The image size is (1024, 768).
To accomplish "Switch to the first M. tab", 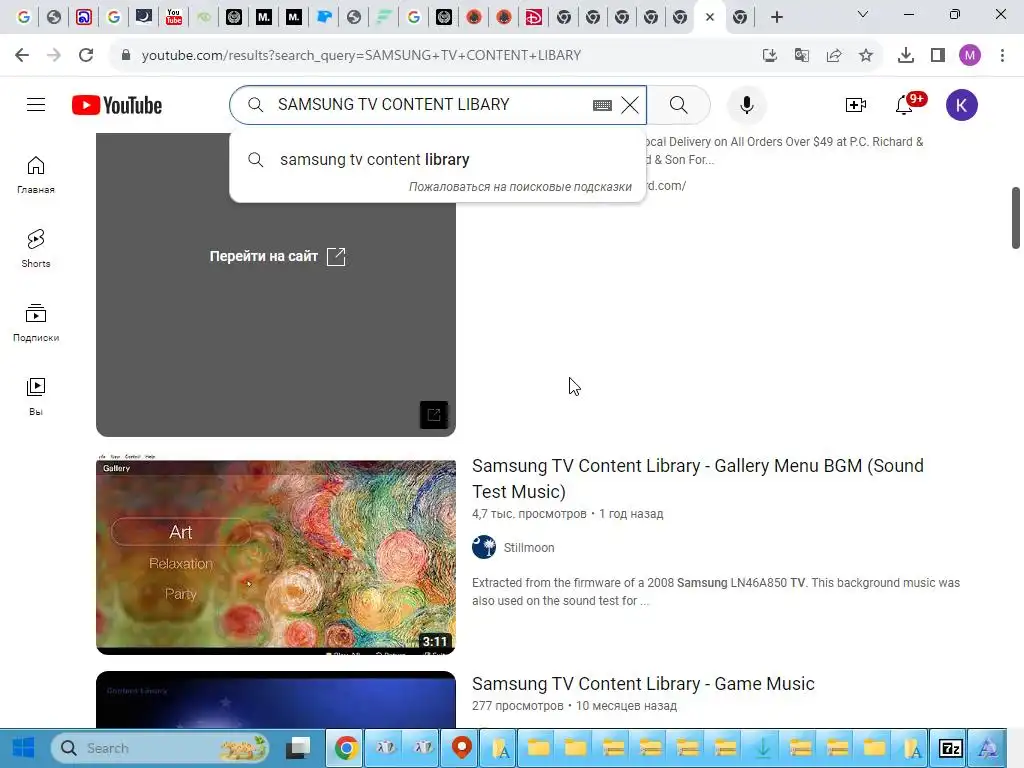I will [264, 17].
